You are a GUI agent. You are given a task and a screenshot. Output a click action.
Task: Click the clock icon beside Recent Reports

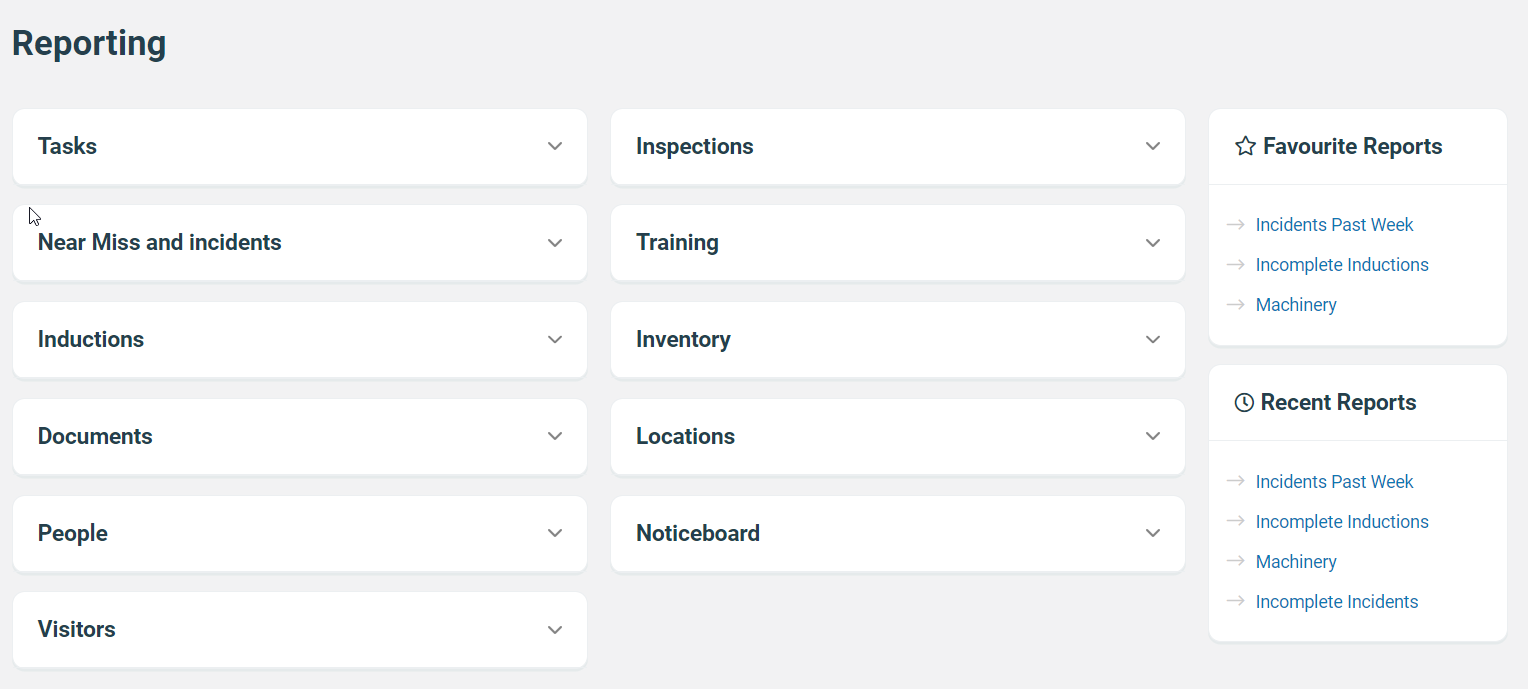1244,402
